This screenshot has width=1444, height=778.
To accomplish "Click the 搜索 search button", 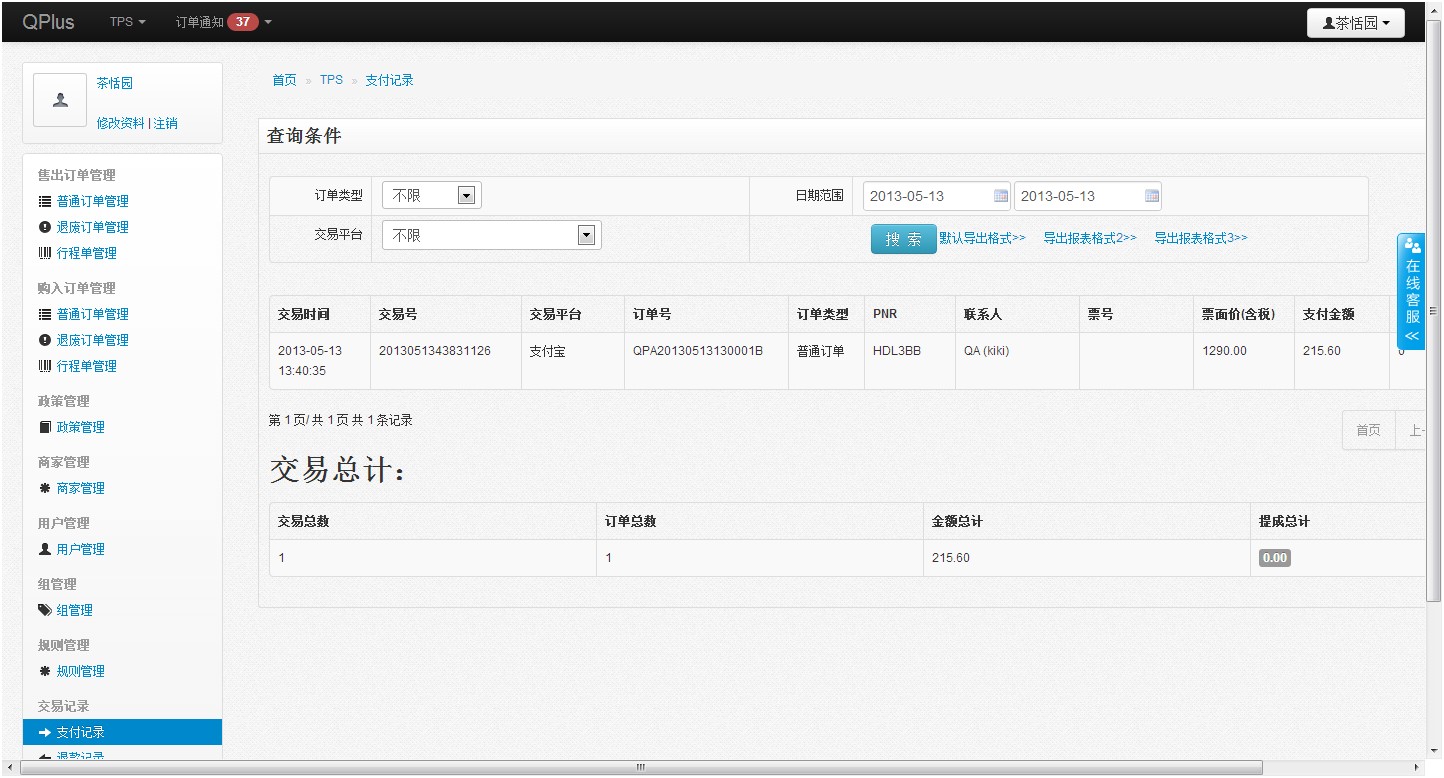I will (903, 239).
